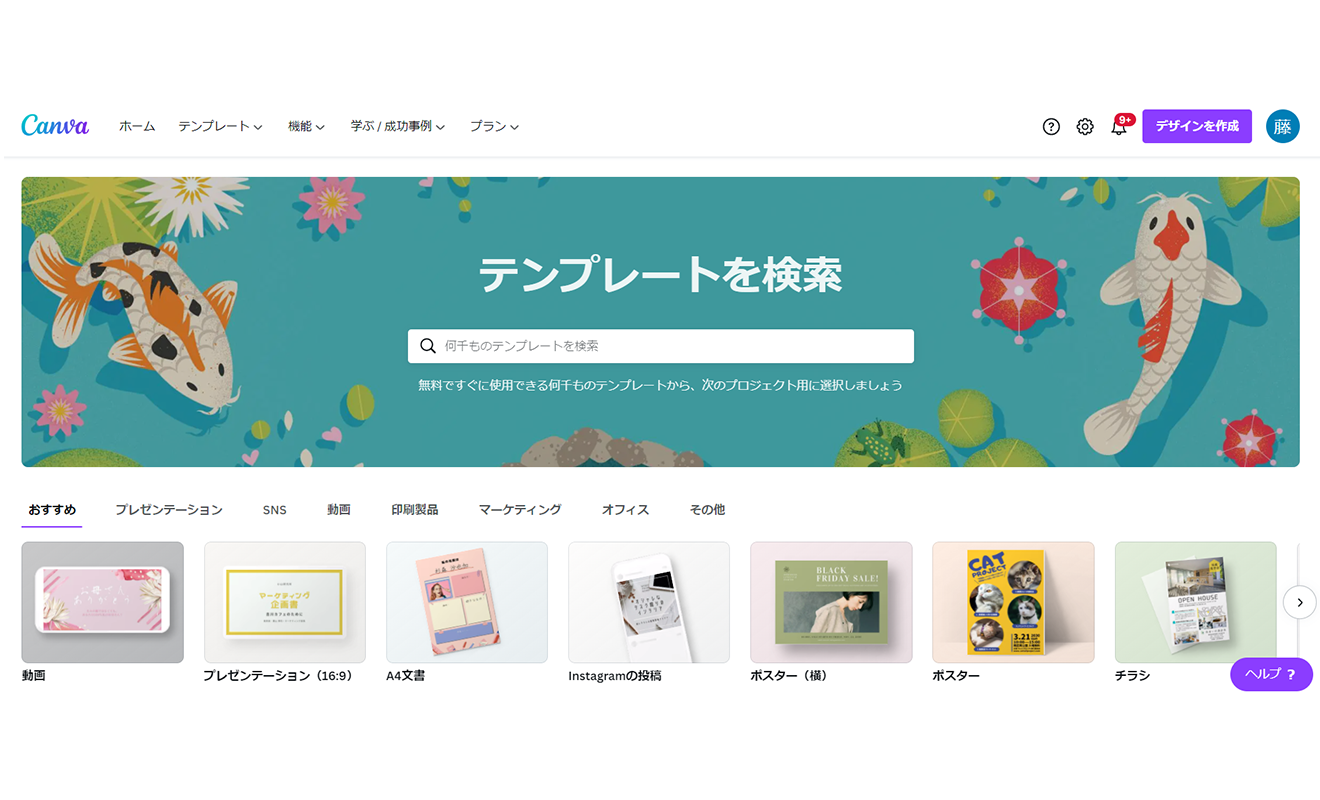Focus the template search input field
The width and height of the screenshot is (1320, 800).
[661, 346]
